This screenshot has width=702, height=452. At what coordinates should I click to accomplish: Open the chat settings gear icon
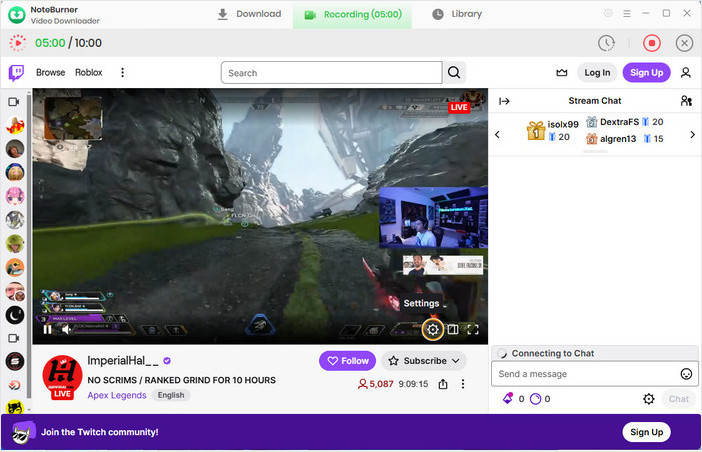click(x=648, y=399)
